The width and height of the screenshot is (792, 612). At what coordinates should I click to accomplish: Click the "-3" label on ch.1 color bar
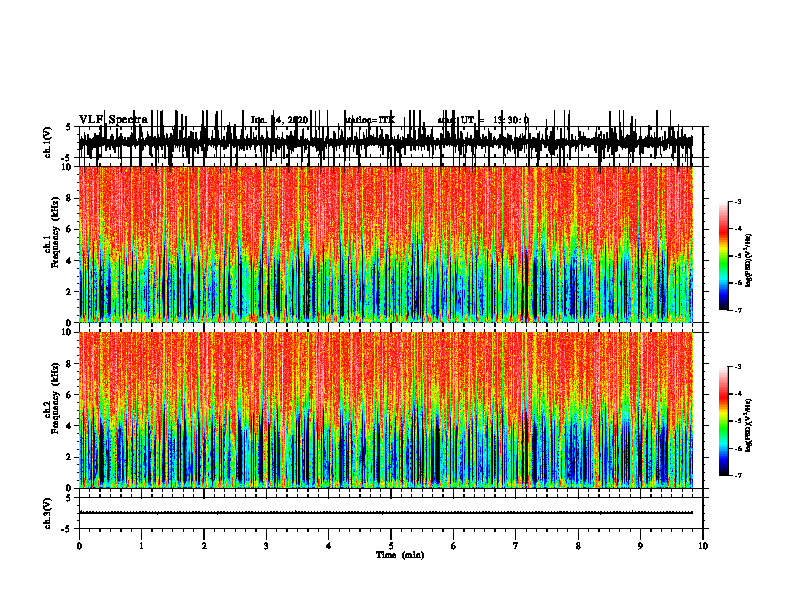click(x=737, y=201)
